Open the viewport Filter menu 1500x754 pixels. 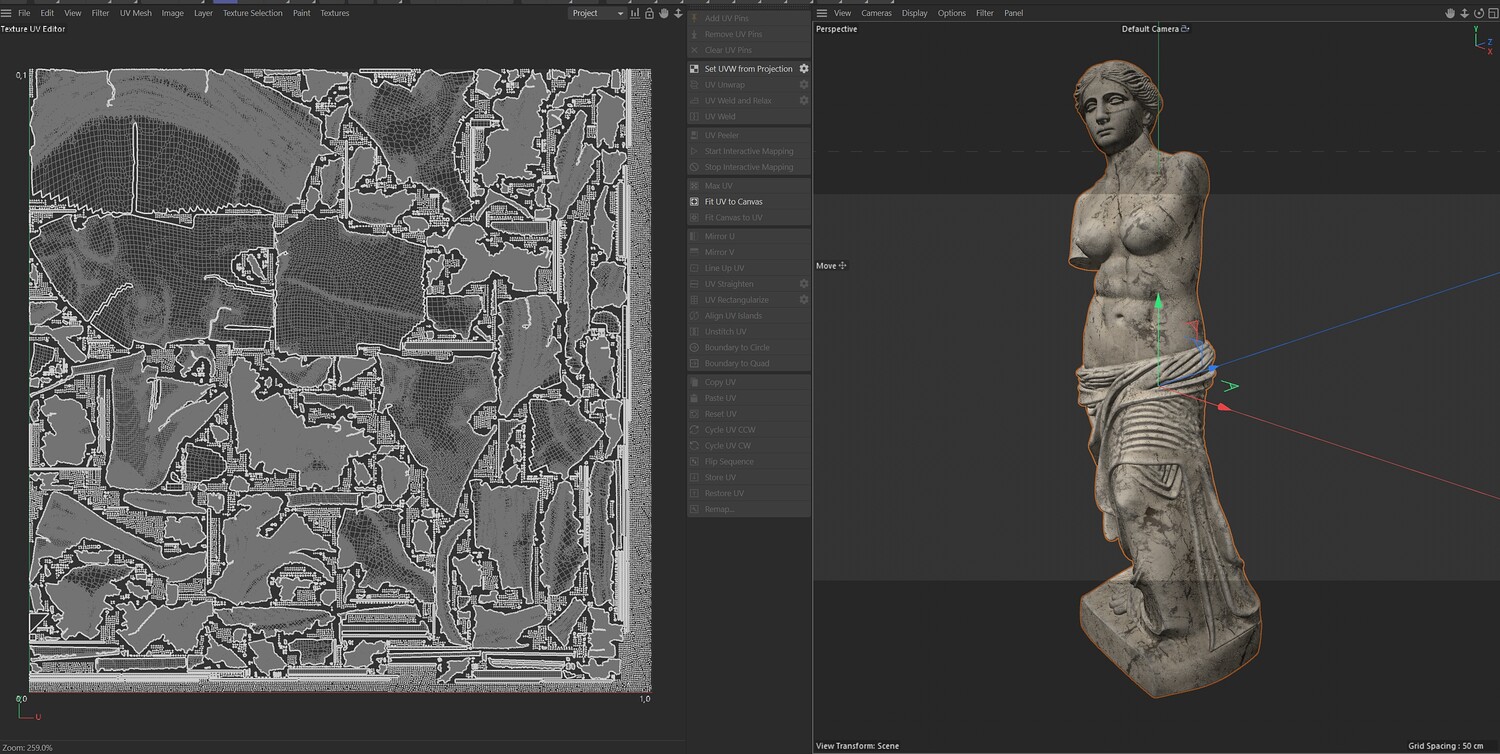pos(985,13)
